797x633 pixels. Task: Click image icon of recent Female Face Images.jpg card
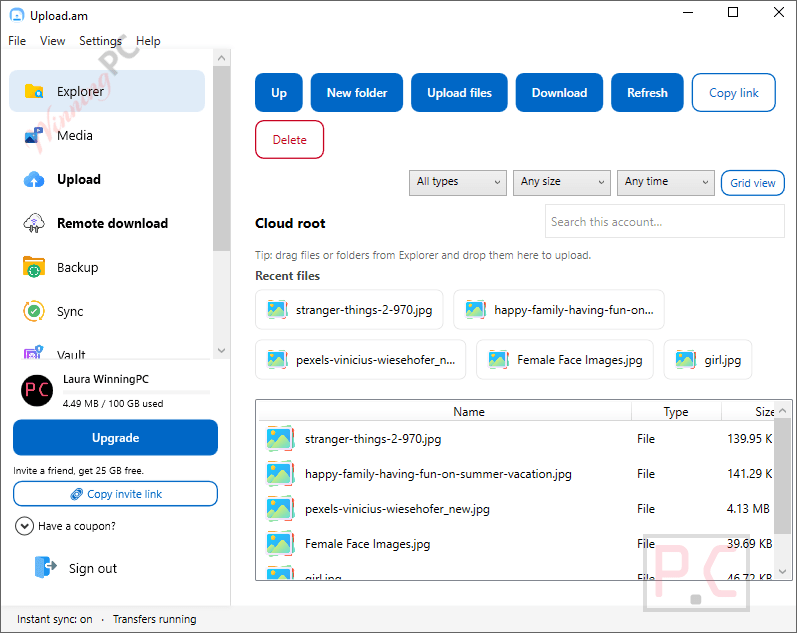[499, 359]
